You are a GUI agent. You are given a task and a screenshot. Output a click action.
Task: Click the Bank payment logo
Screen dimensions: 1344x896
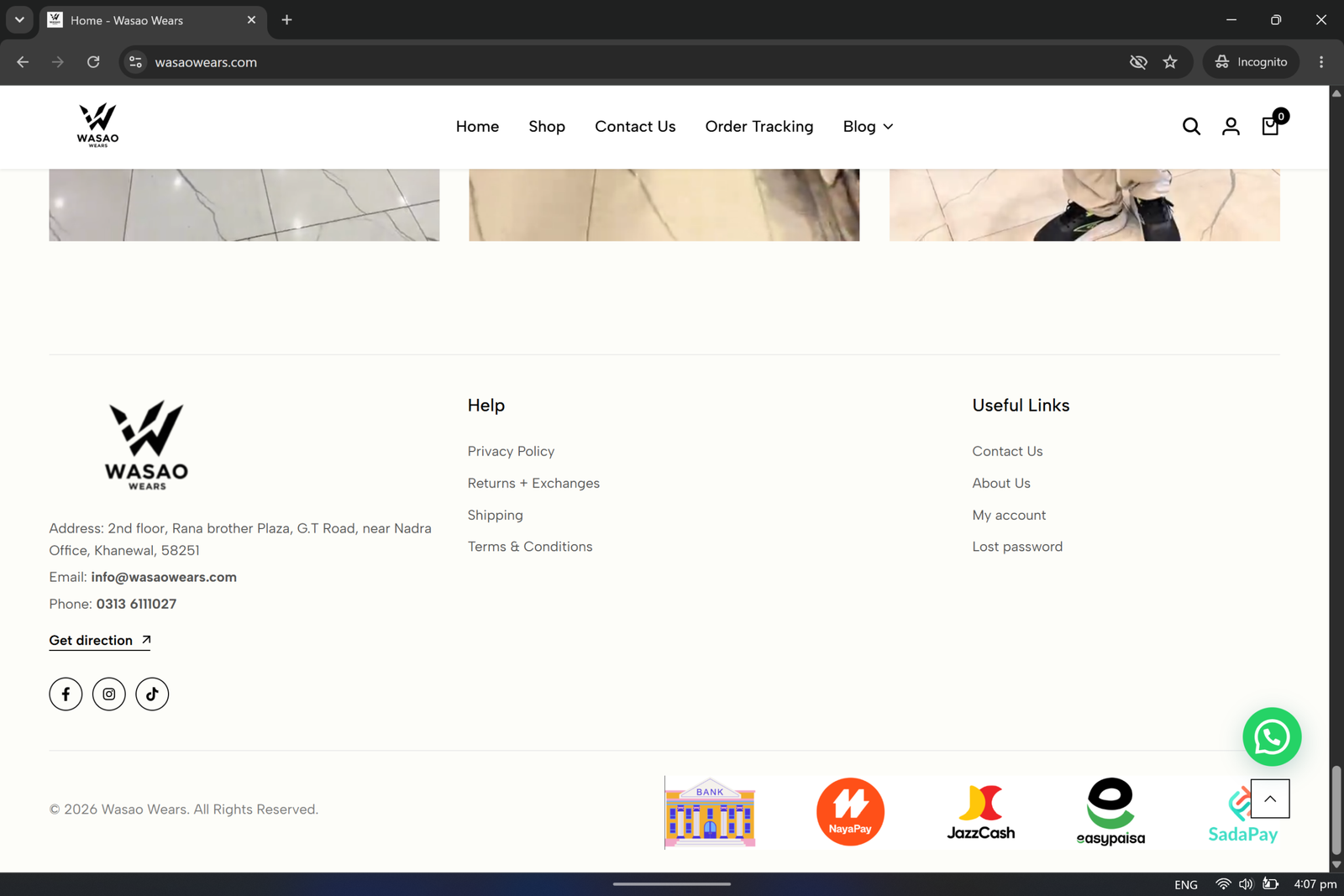(x=710, y=812)
